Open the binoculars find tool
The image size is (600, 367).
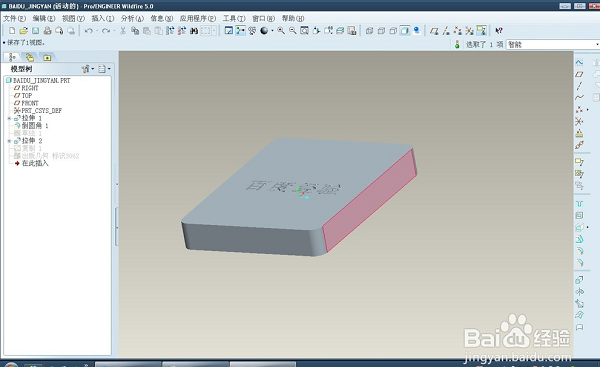pos(194,31)
